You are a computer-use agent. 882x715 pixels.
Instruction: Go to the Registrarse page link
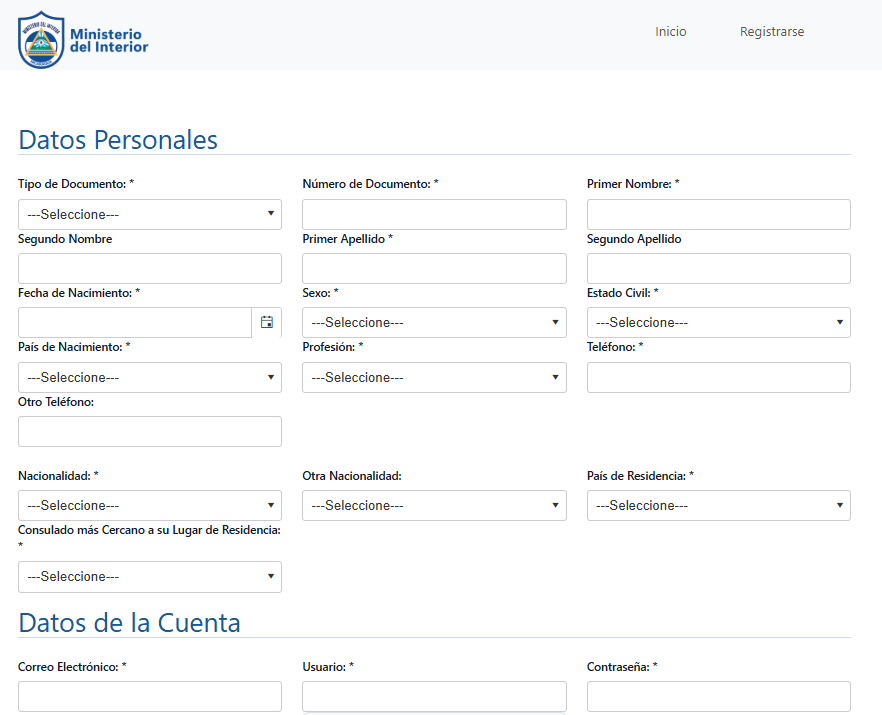[772, 32]
